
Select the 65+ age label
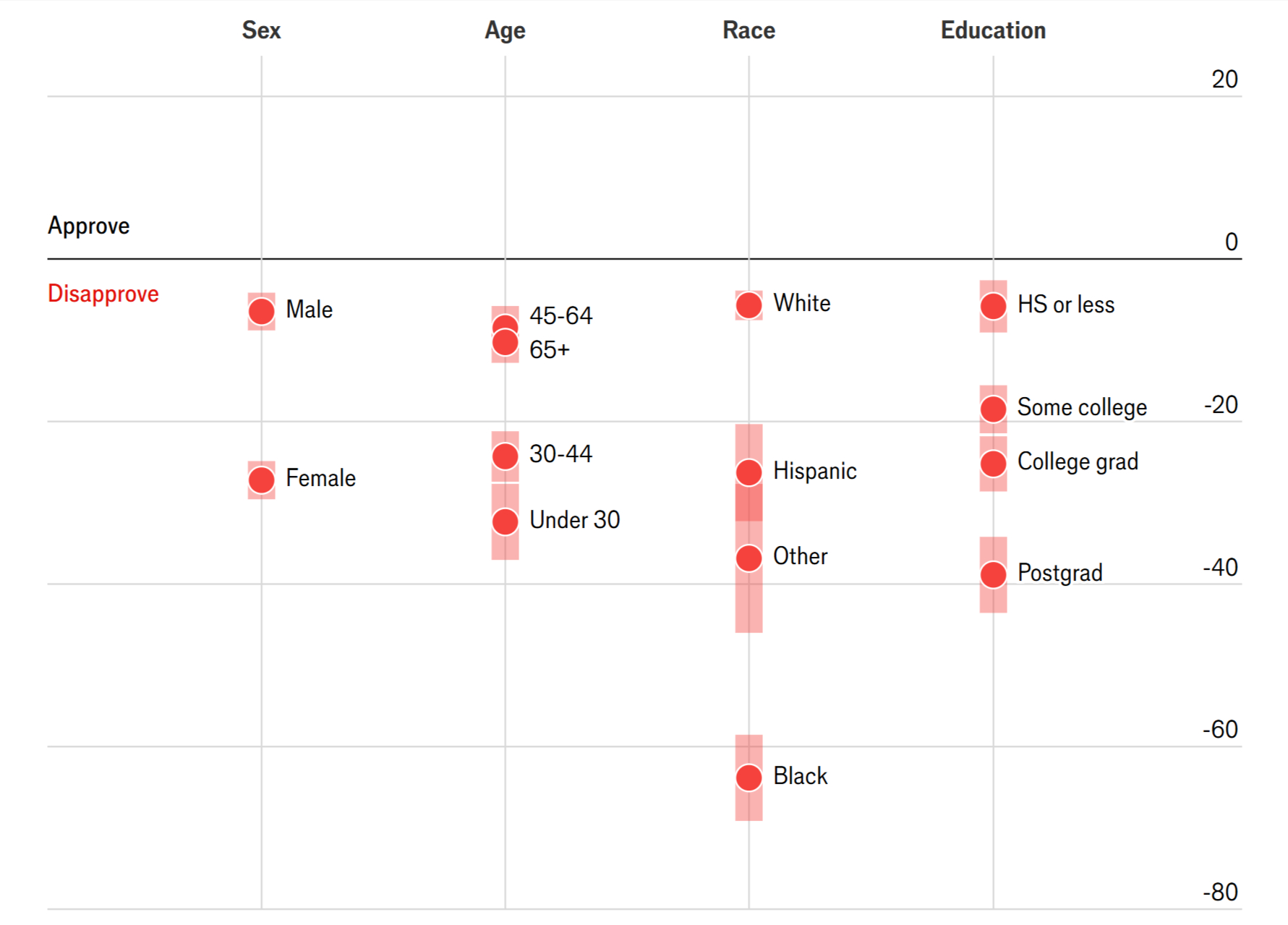549,350
